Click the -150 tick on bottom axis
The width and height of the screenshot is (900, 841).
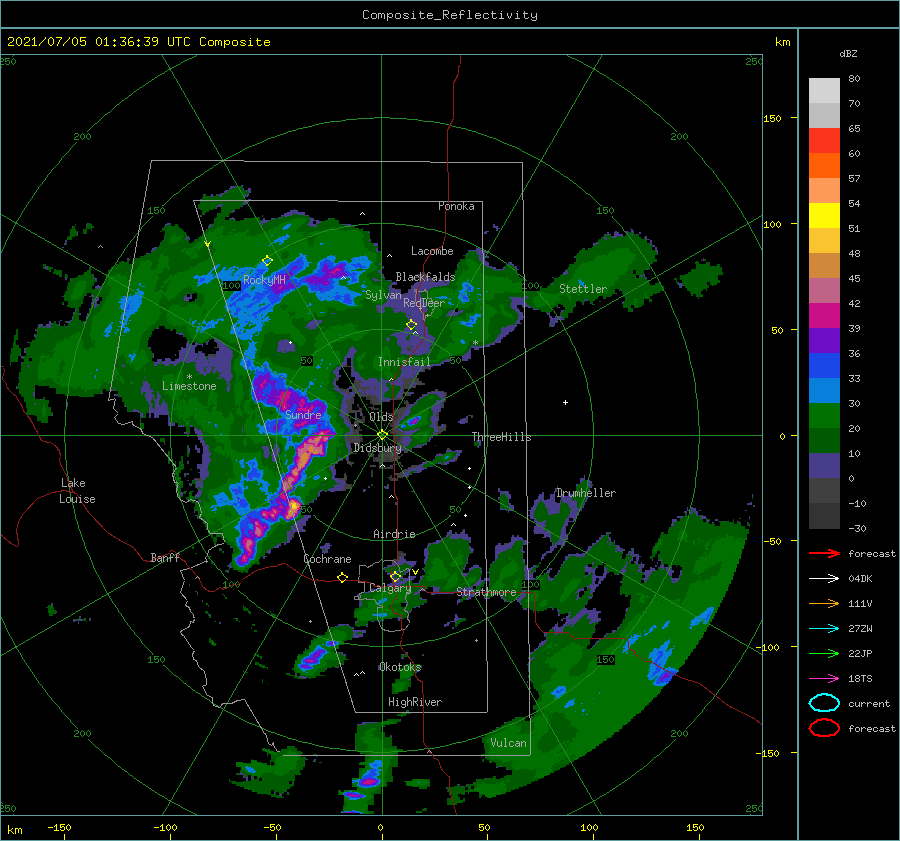(59, 827)
